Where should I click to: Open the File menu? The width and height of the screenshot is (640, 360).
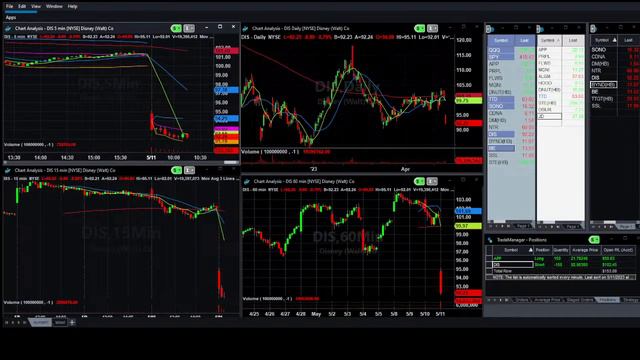[9, 7]
